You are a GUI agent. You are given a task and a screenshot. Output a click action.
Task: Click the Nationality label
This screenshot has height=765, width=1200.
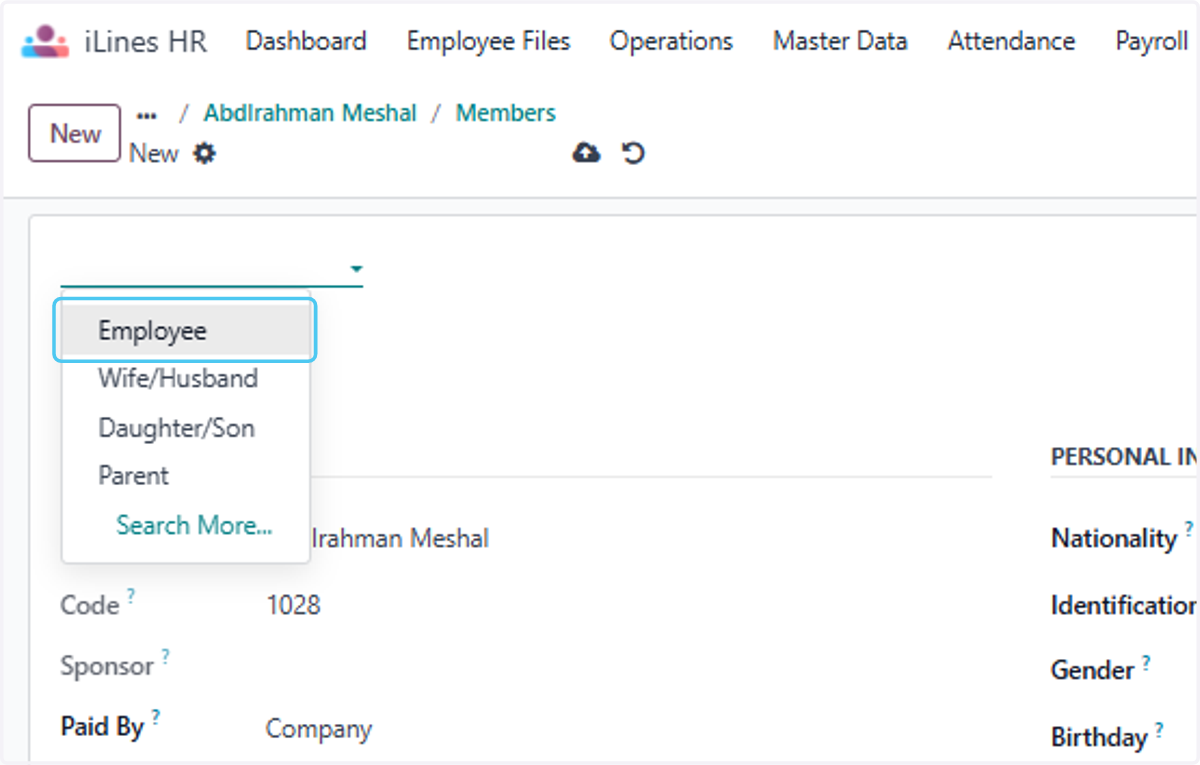click(x=1114, y=538)
